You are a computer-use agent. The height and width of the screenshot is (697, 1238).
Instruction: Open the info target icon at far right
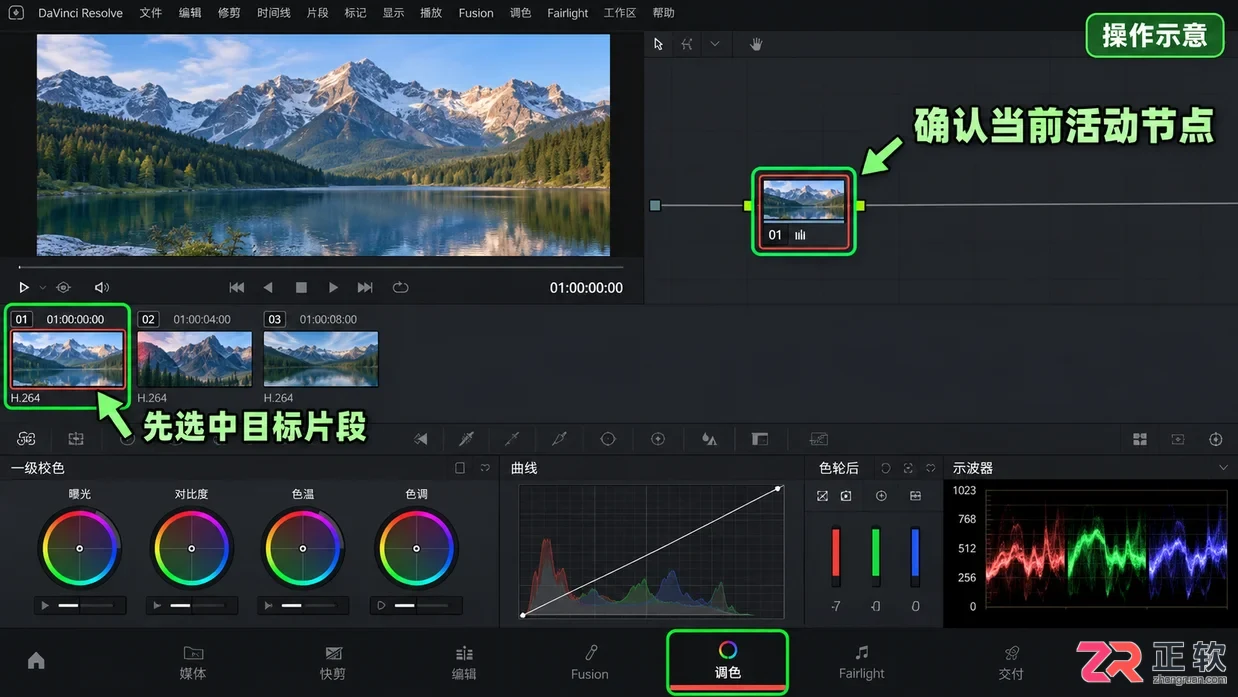(1216, 439)
